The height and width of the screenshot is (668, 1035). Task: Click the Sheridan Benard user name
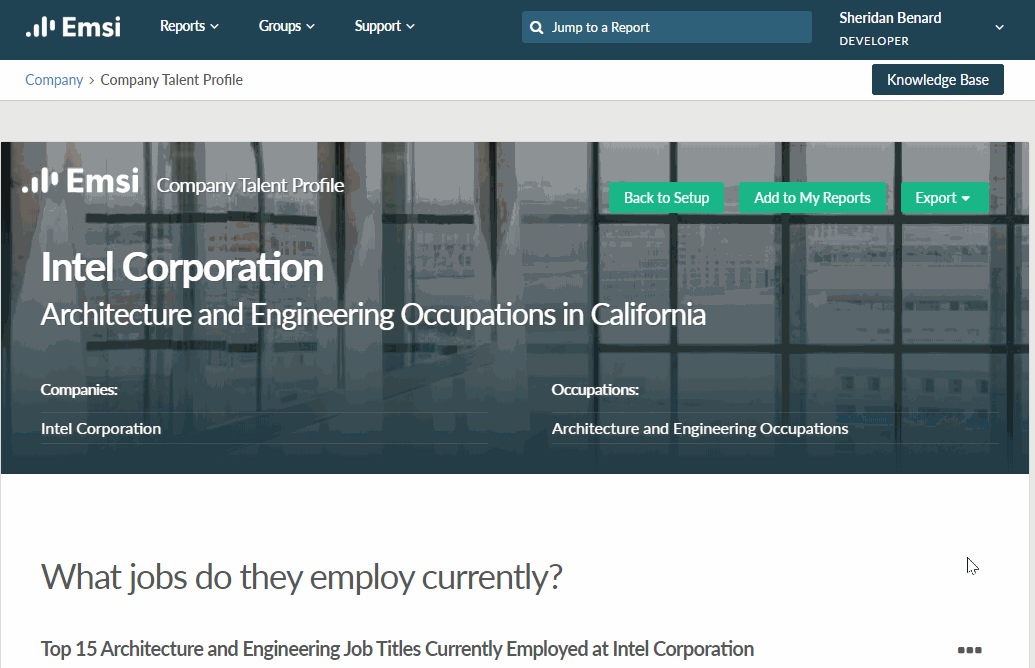tap(890, 18)
